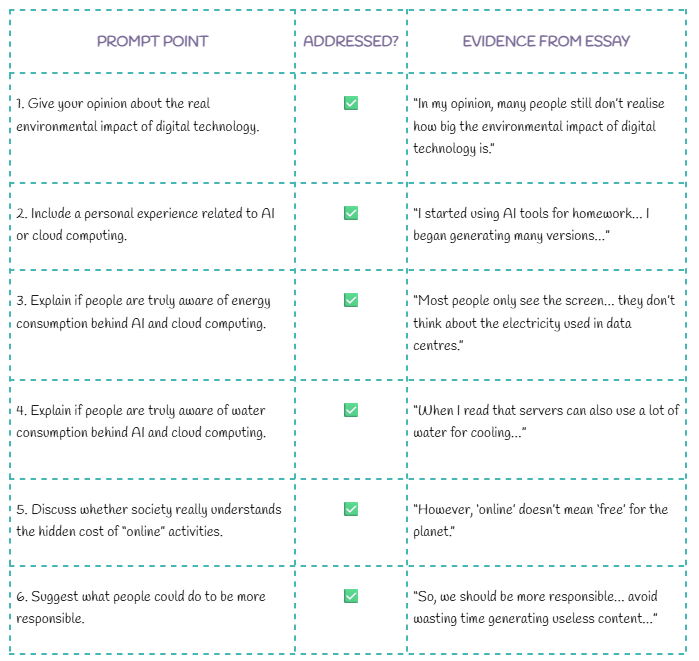699x661 pixels.
Task: Click the checkmark for the opinion prompt point
Action: [x=351, y=103]
